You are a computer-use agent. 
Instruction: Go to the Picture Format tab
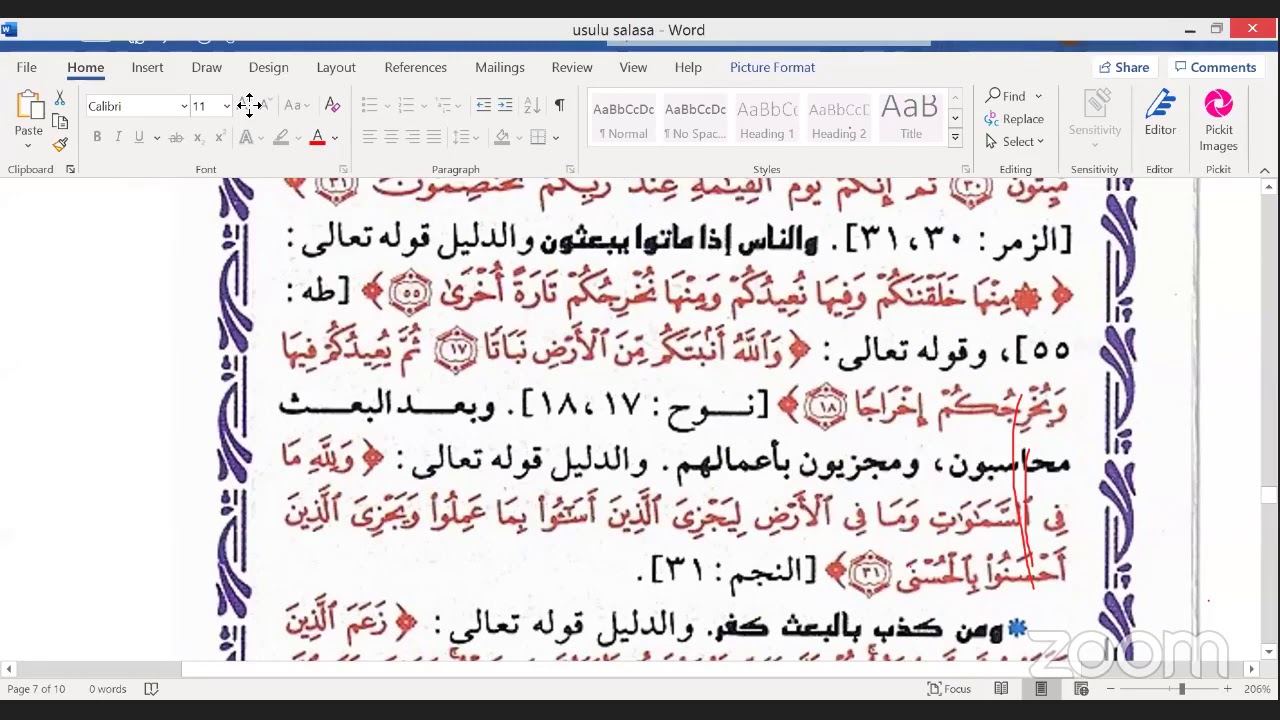(772, 67)
